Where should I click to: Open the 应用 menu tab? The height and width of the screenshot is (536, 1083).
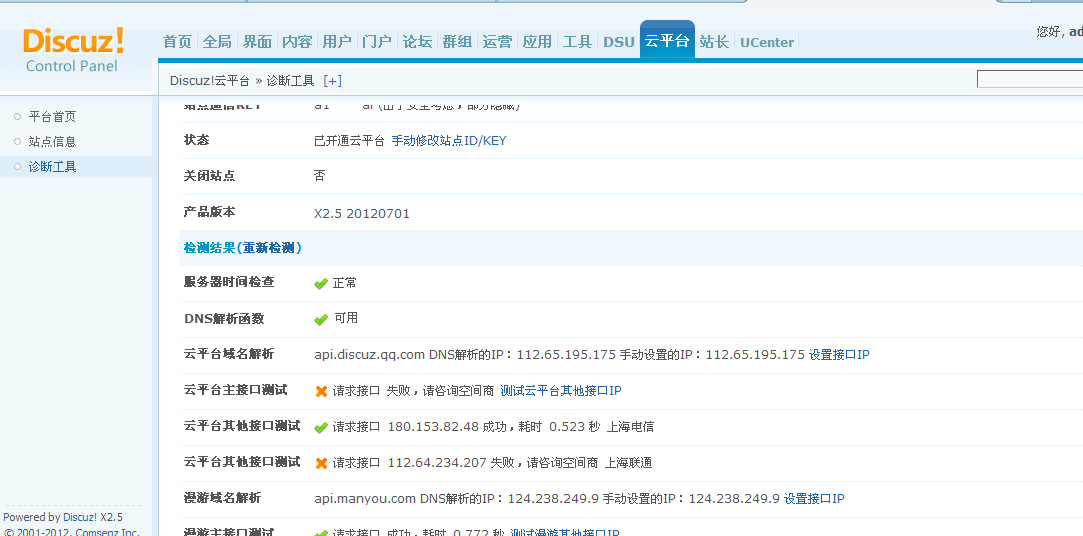pyautogui.click(x=537, y=42)
